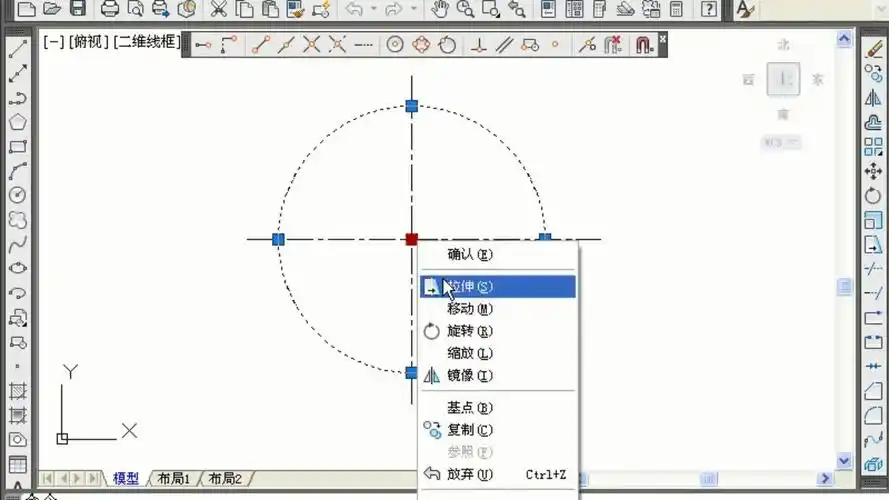Screen dimensions: 889x500
Task: Click the Undo arrow
Action: (354, 9)
